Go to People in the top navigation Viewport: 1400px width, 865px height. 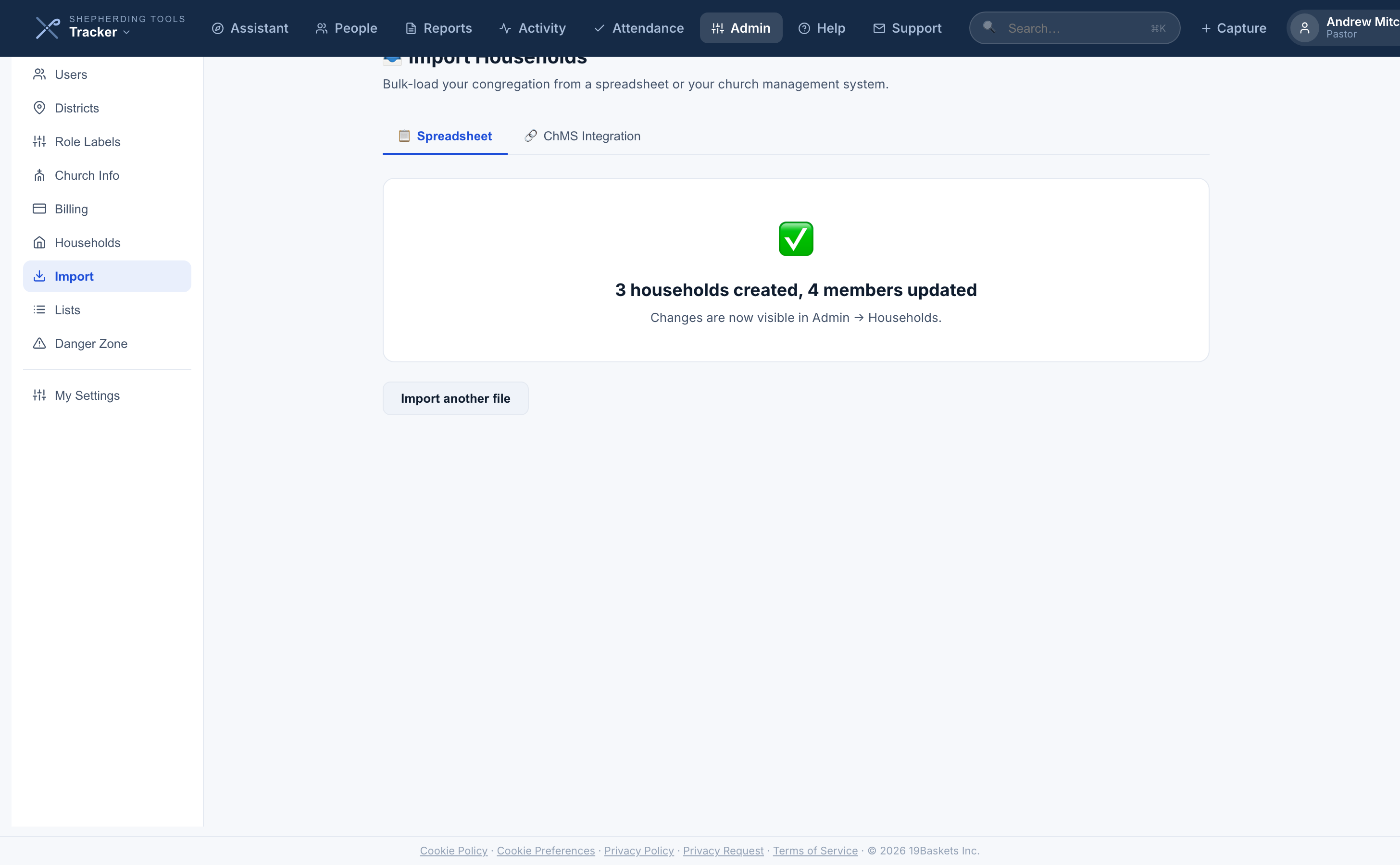click(x=346, y=28)
